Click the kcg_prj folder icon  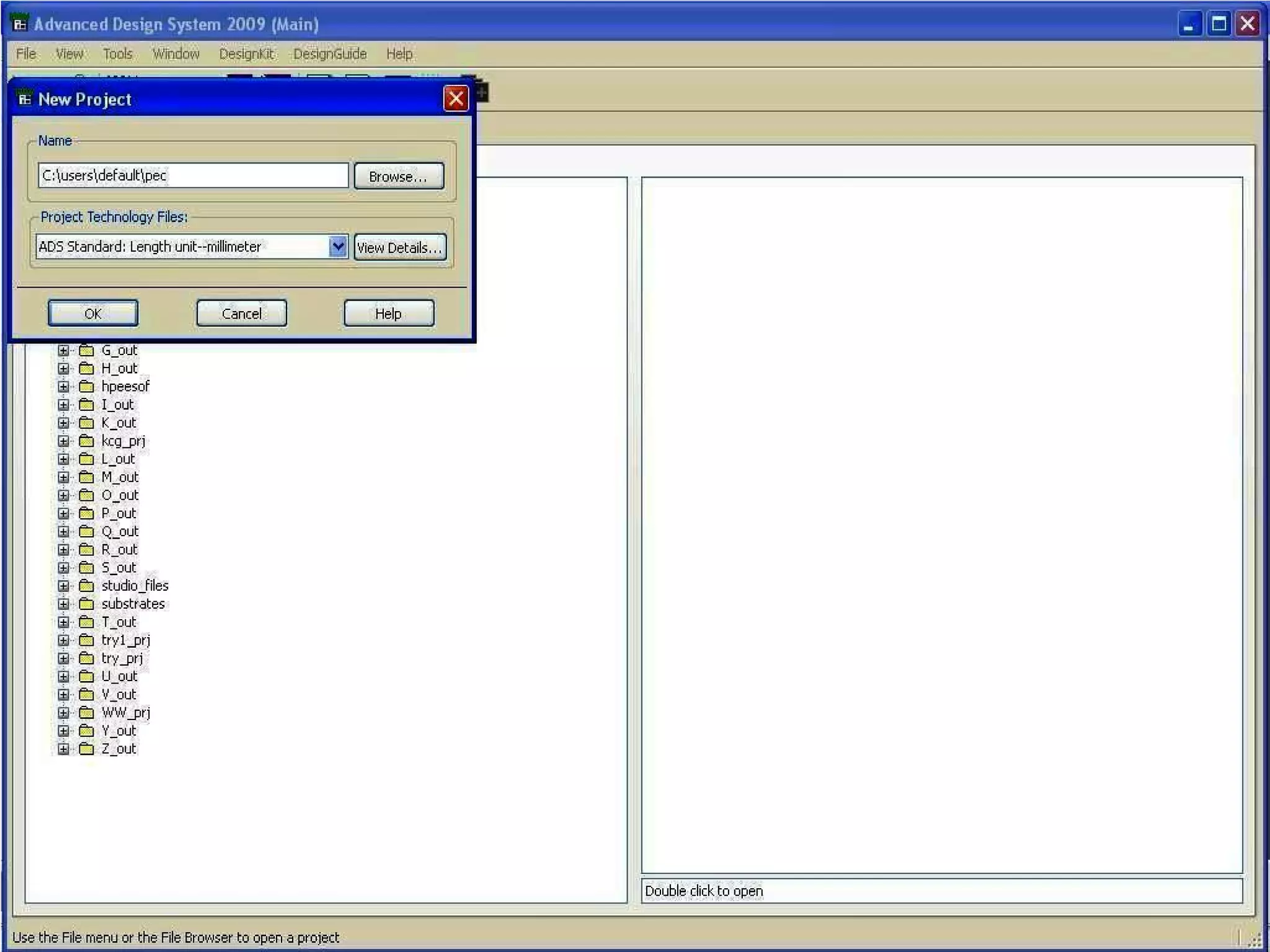click(87, 441)
